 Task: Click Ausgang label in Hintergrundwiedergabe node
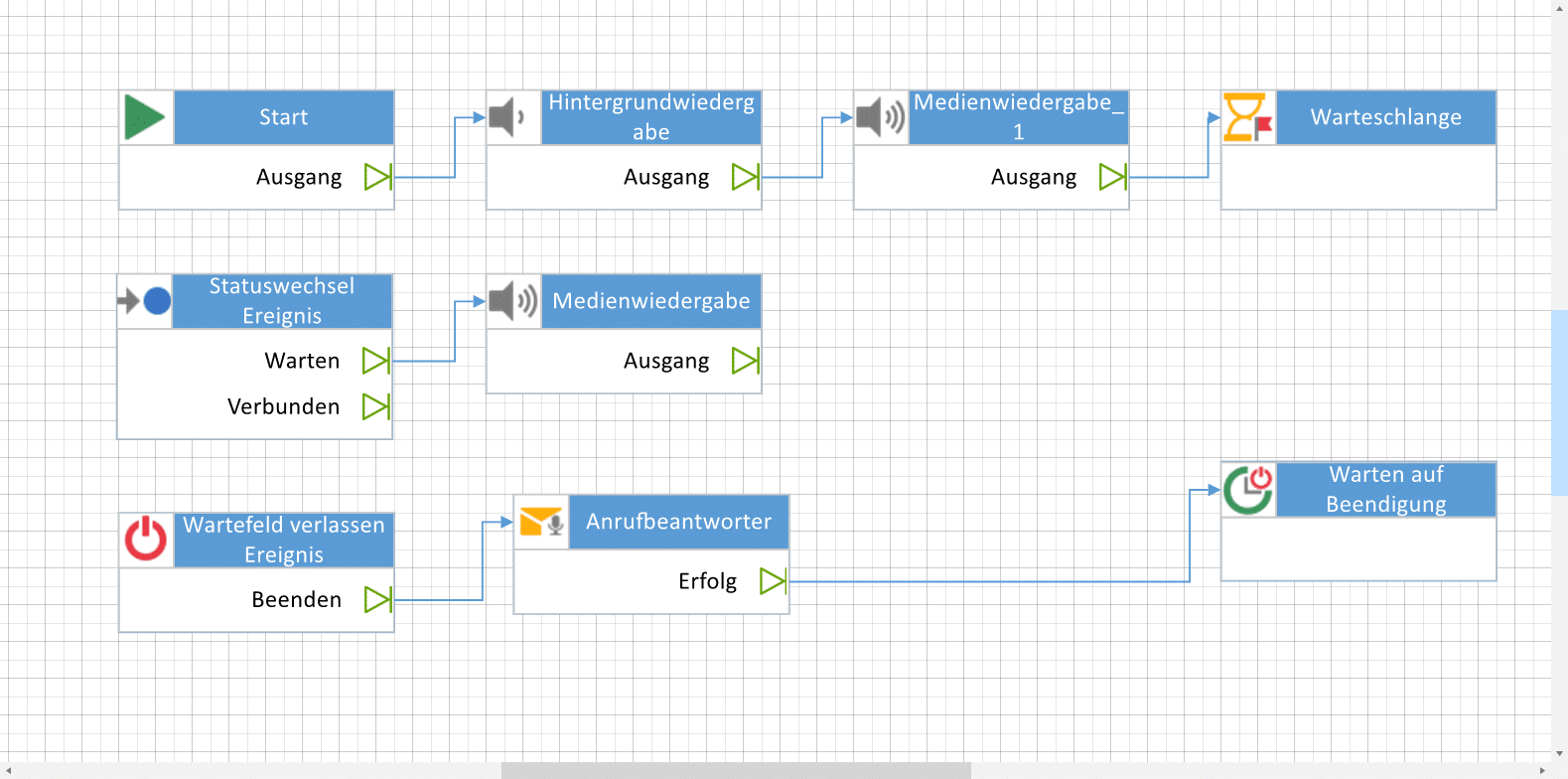tap(666, 177)
